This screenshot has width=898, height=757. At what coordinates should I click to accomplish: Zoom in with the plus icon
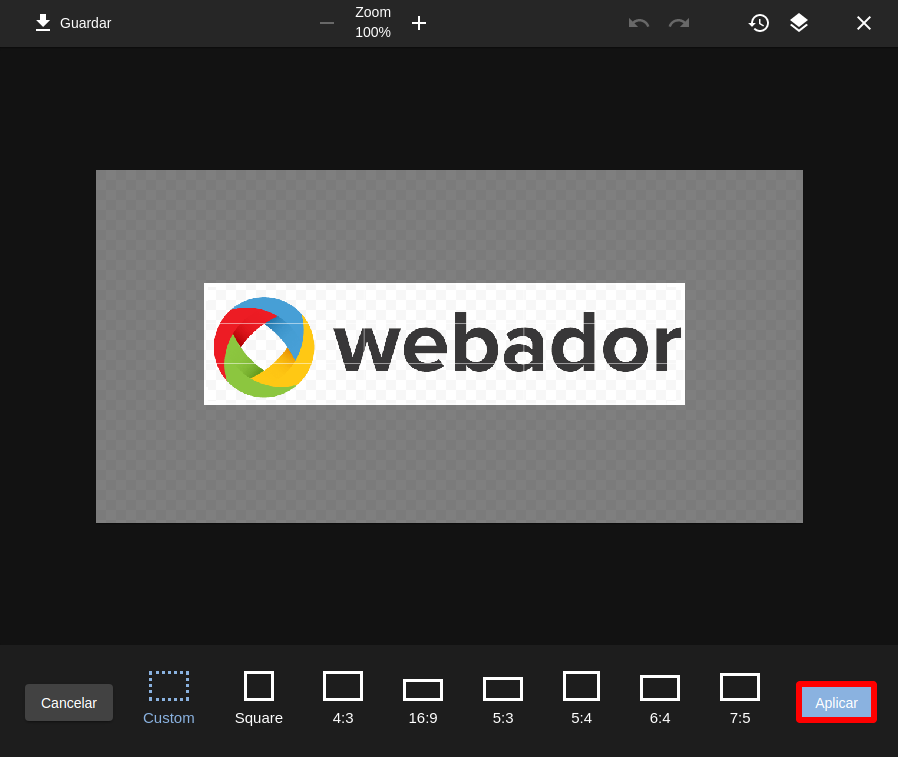419,23
